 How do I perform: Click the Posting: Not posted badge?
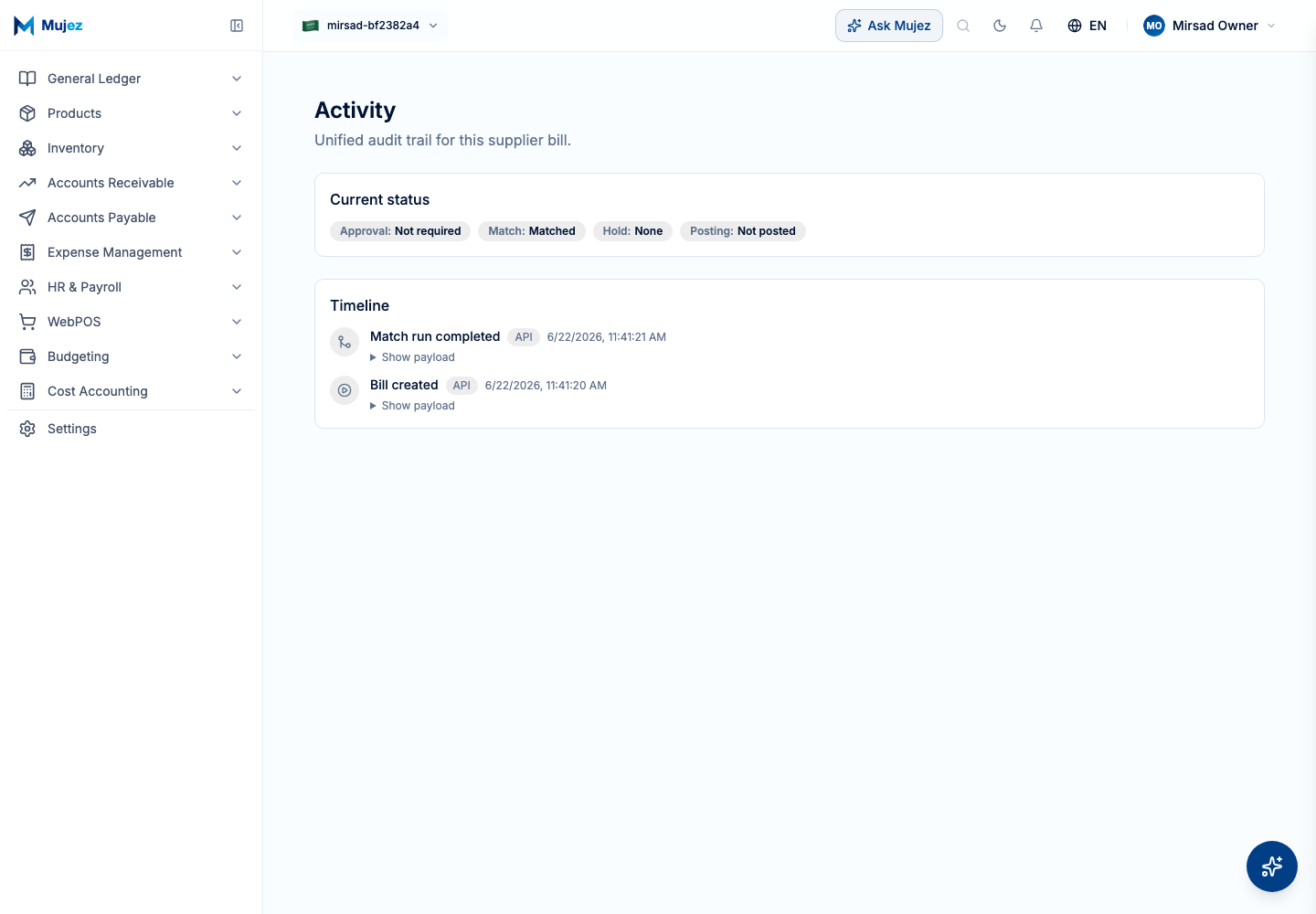743,231
